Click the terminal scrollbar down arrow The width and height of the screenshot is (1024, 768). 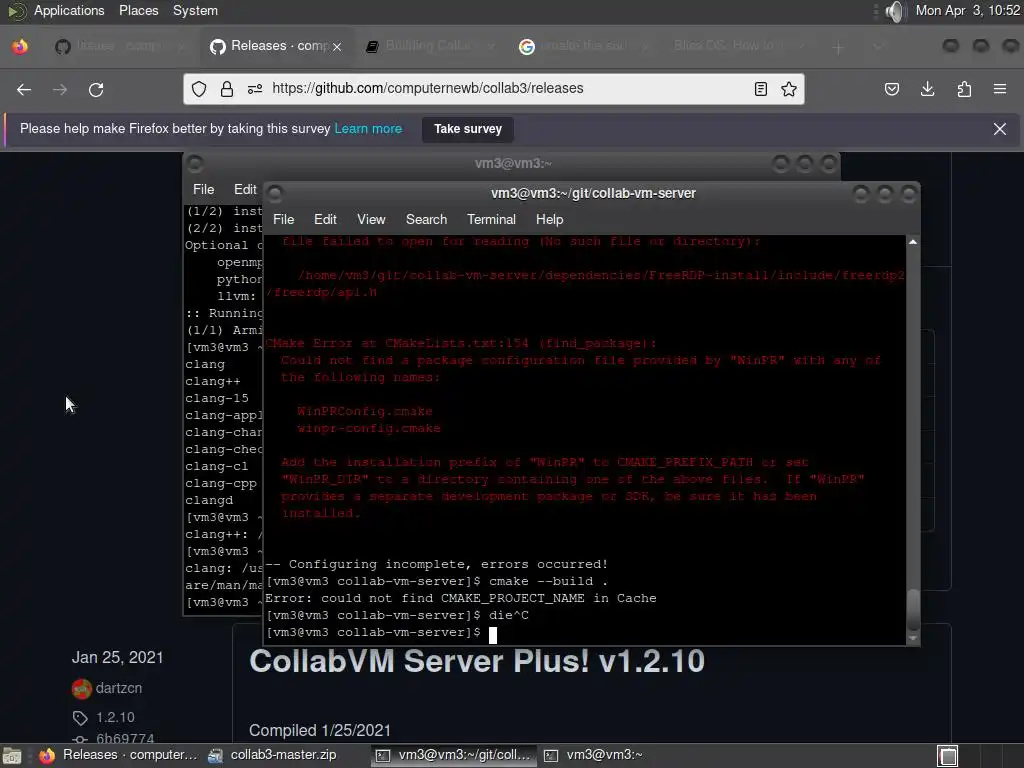[912, 638]
